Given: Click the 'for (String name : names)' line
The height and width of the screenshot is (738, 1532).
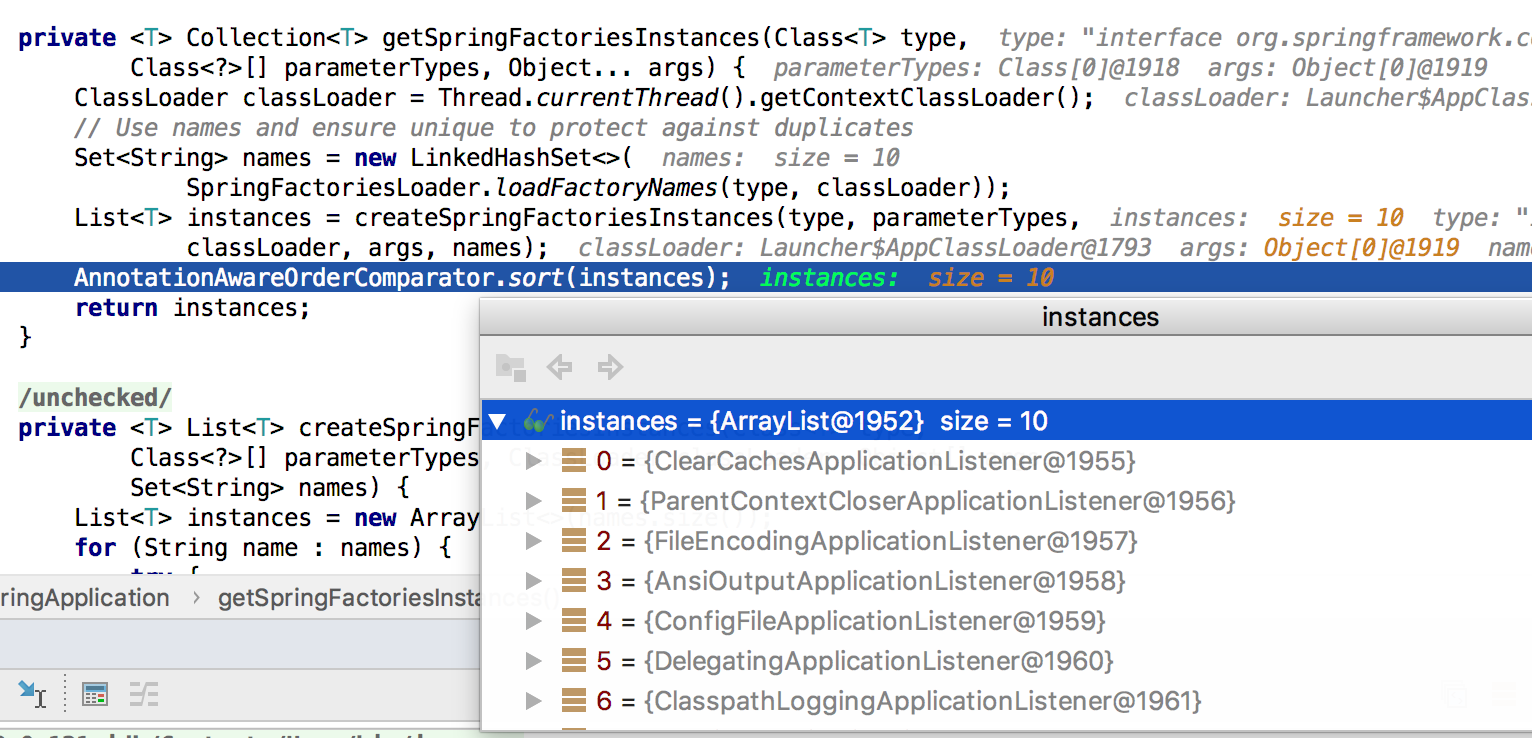Looking at the screenshot, I should (x=263, y=548).
